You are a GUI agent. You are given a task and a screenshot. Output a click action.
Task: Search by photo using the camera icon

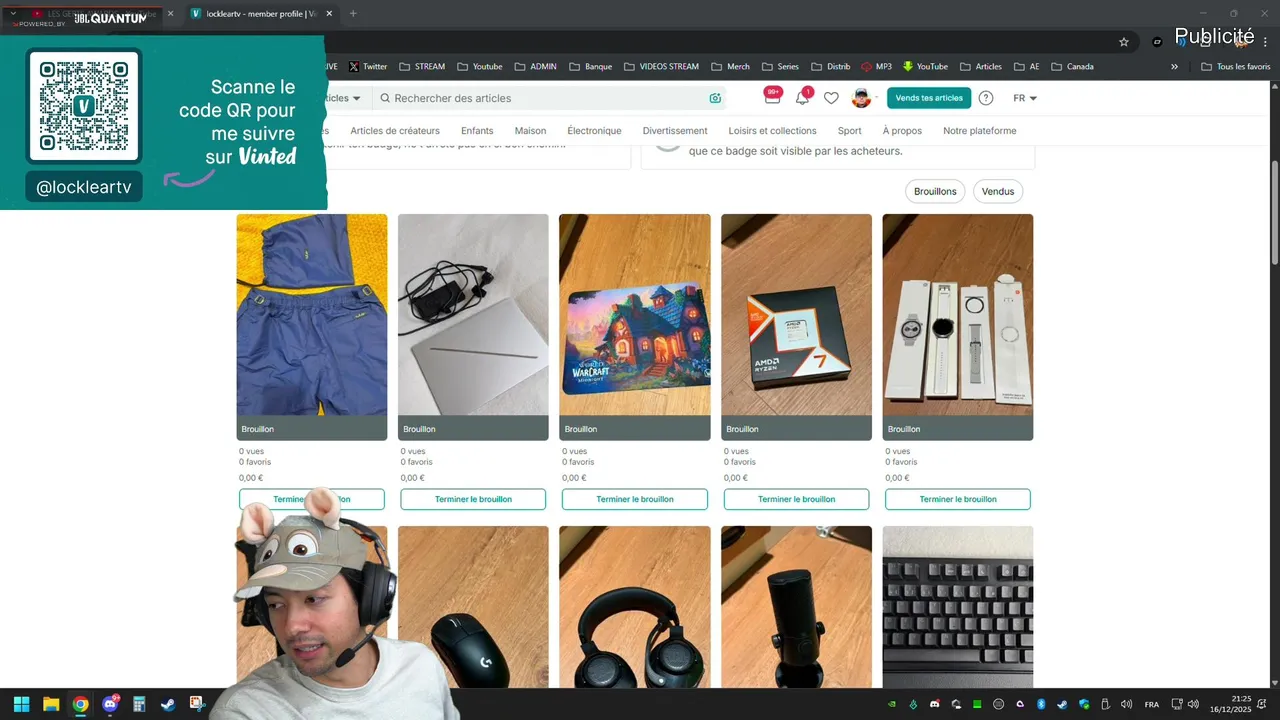pos(715,98)
